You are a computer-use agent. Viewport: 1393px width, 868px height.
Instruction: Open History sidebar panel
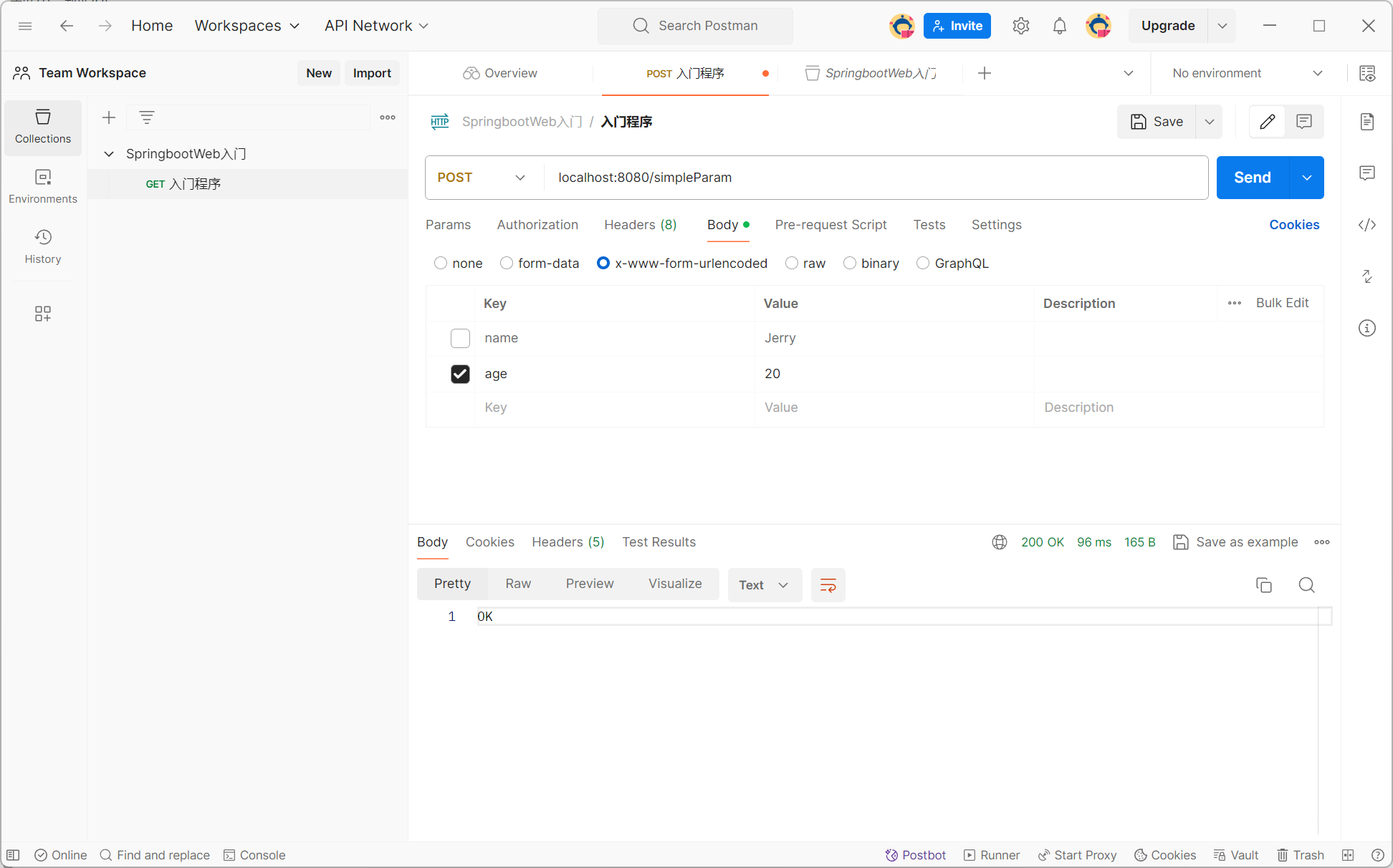(43, 247)
